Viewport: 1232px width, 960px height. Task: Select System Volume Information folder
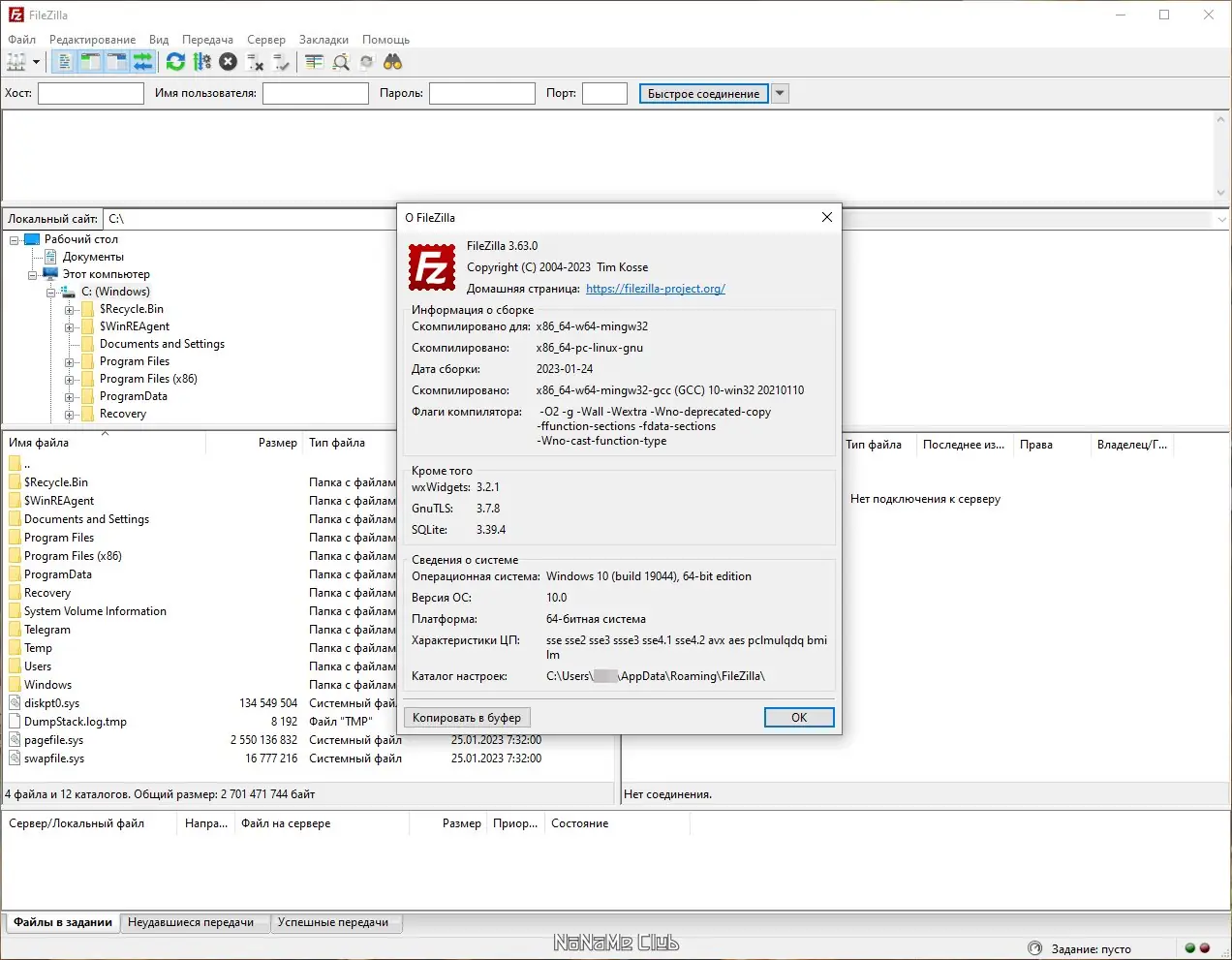95,611
